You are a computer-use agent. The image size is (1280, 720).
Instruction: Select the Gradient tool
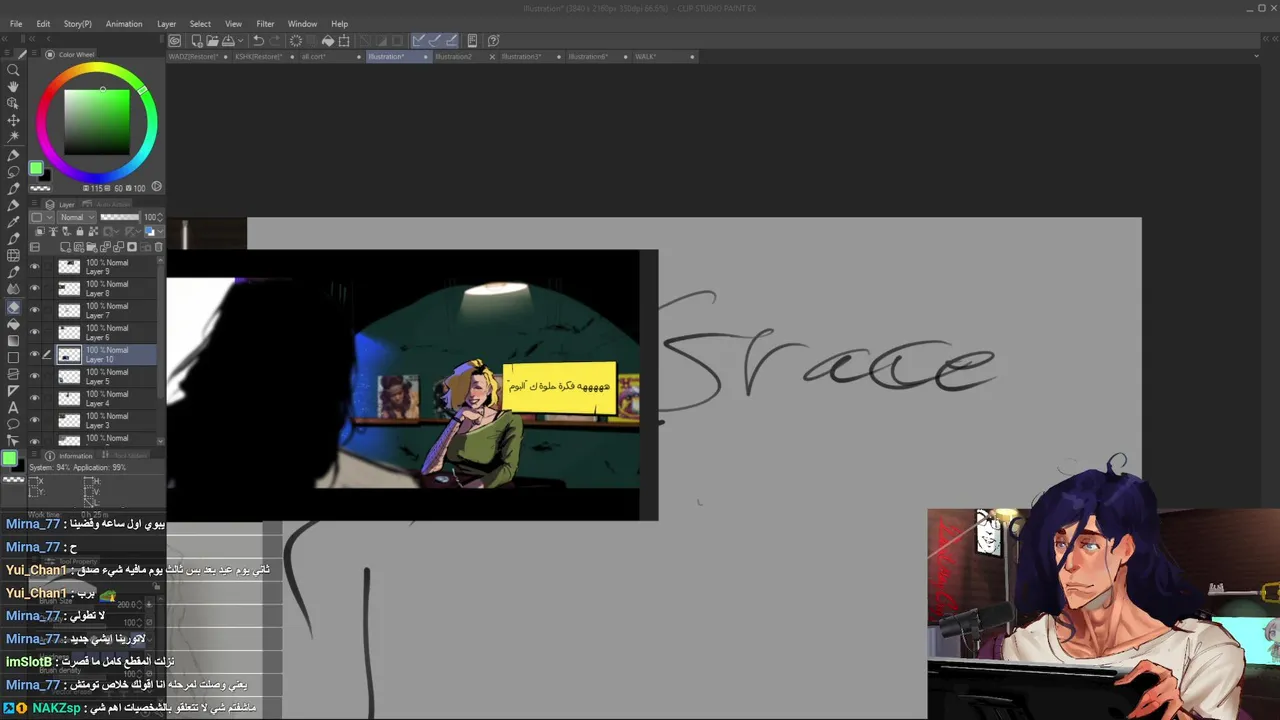(x=13, y=340)
